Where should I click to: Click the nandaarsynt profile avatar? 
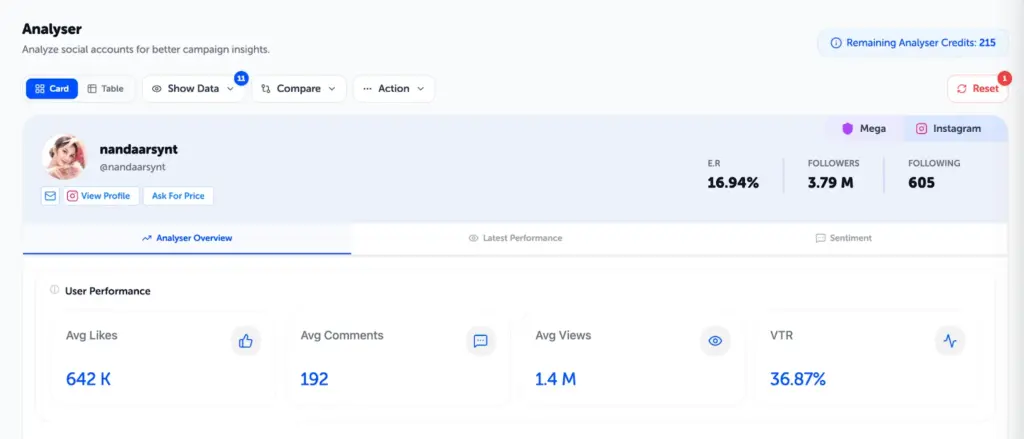click(65, 157)
